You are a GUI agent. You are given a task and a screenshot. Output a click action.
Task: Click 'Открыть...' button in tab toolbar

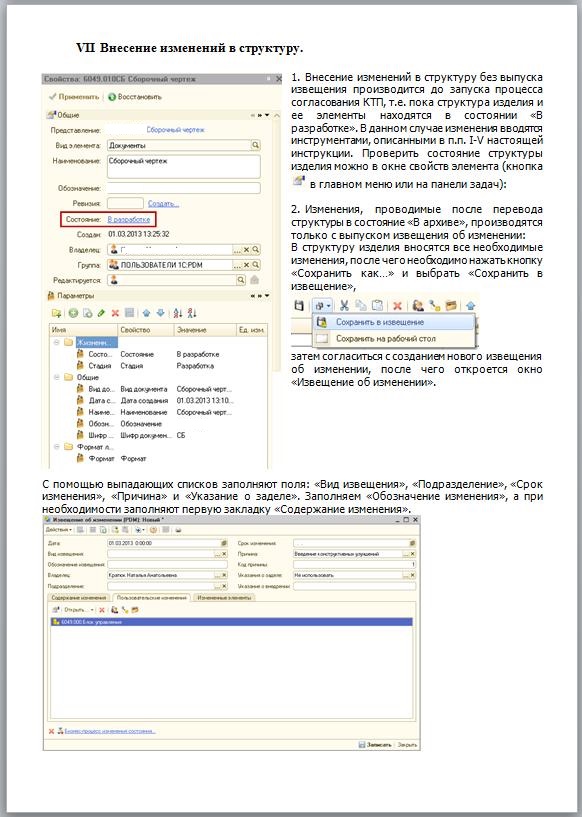77,610
